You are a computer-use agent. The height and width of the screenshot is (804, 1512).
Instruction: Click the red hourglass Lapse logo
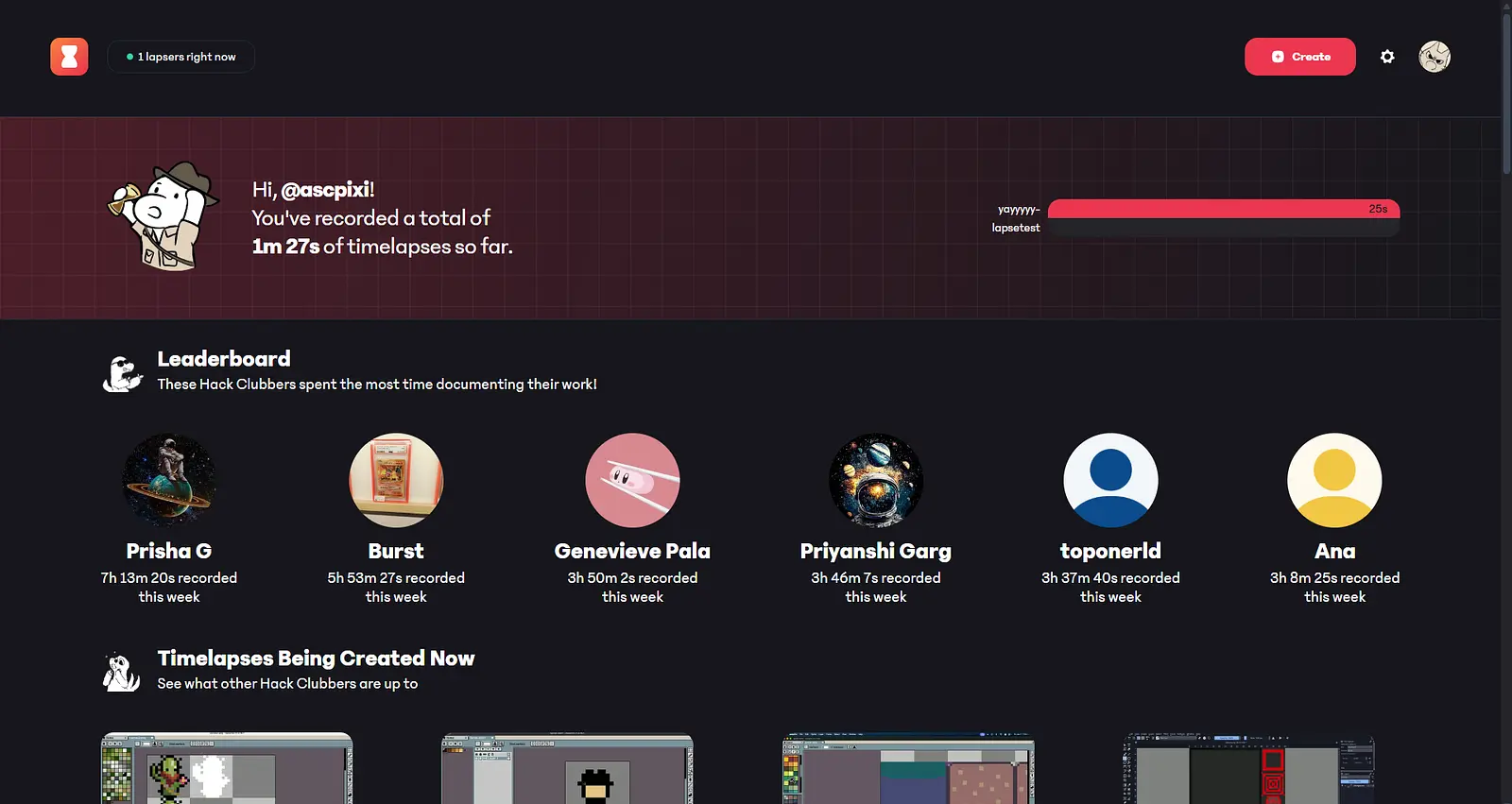click(69, 57)
